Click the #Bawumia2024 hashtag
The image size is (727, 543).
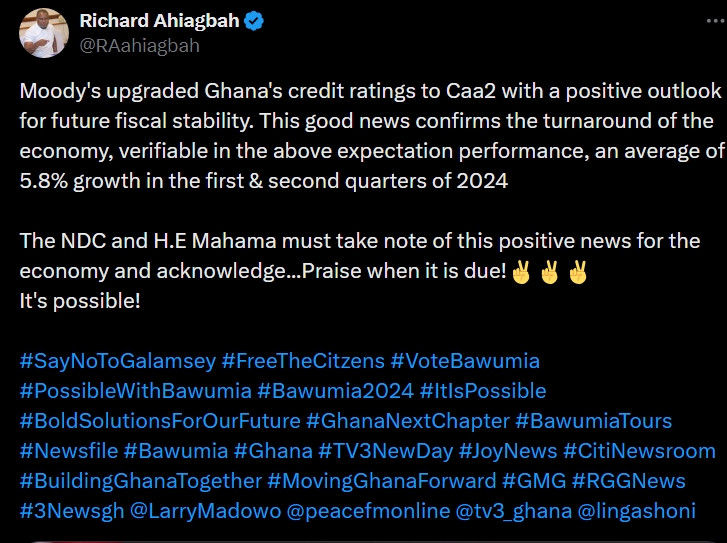click(335, 390)
